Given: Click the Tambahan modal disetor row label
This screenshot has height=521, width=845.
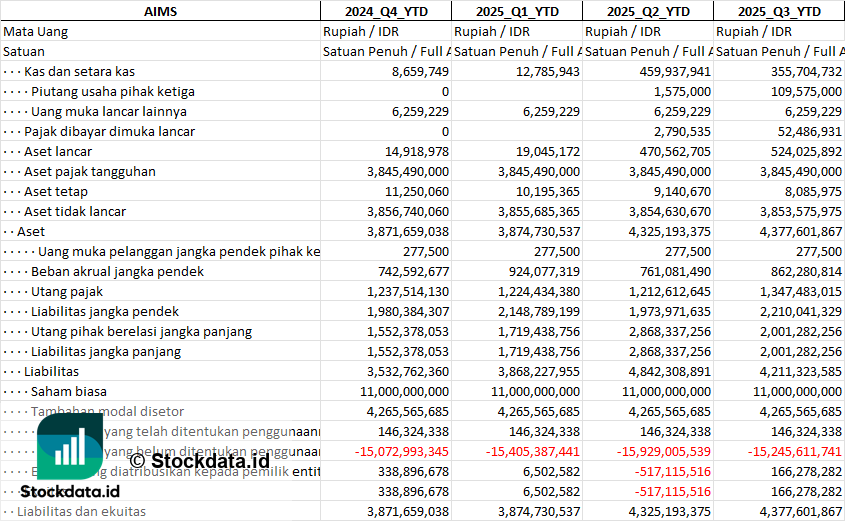Looking at the screenshot, I should tap(107, 411).
